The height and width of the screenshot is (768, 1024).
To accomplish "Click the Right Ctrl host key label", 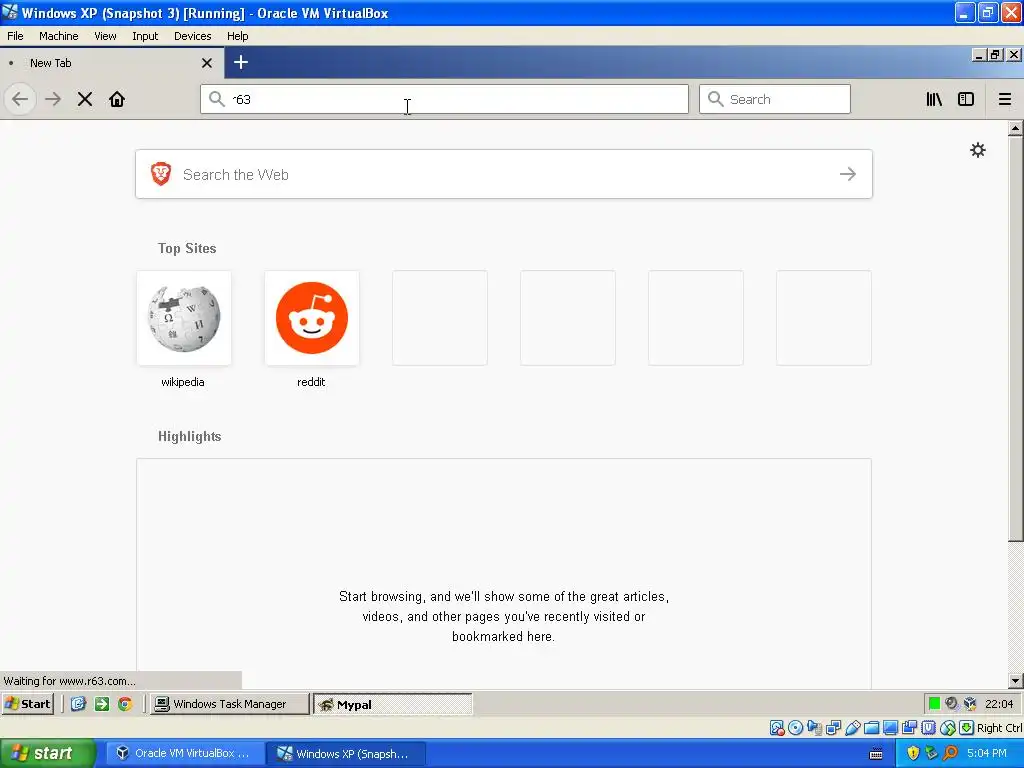I will (999, 728).
